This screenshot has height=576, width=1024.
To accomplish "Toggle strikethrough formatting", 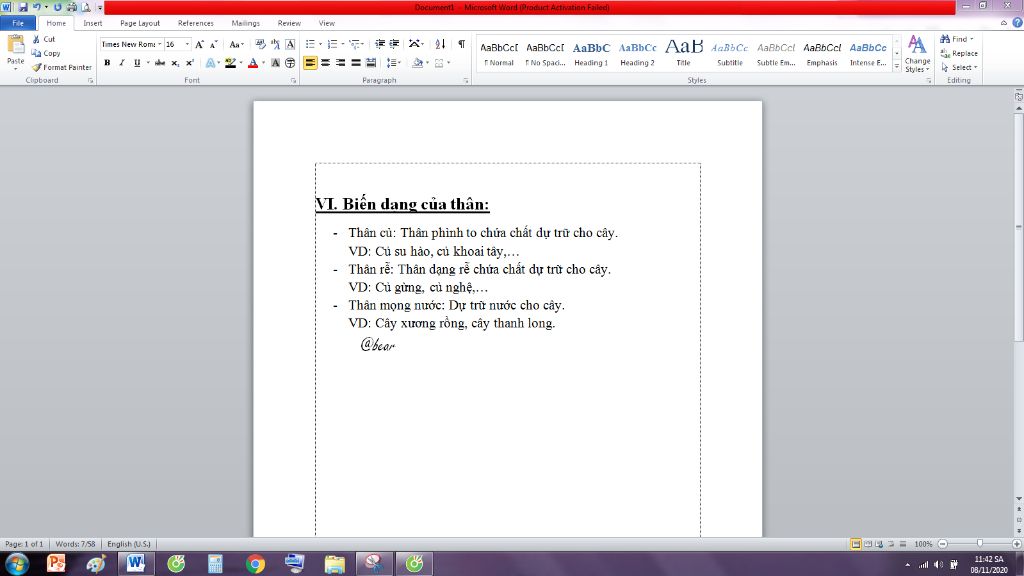I will coord(160,63).
